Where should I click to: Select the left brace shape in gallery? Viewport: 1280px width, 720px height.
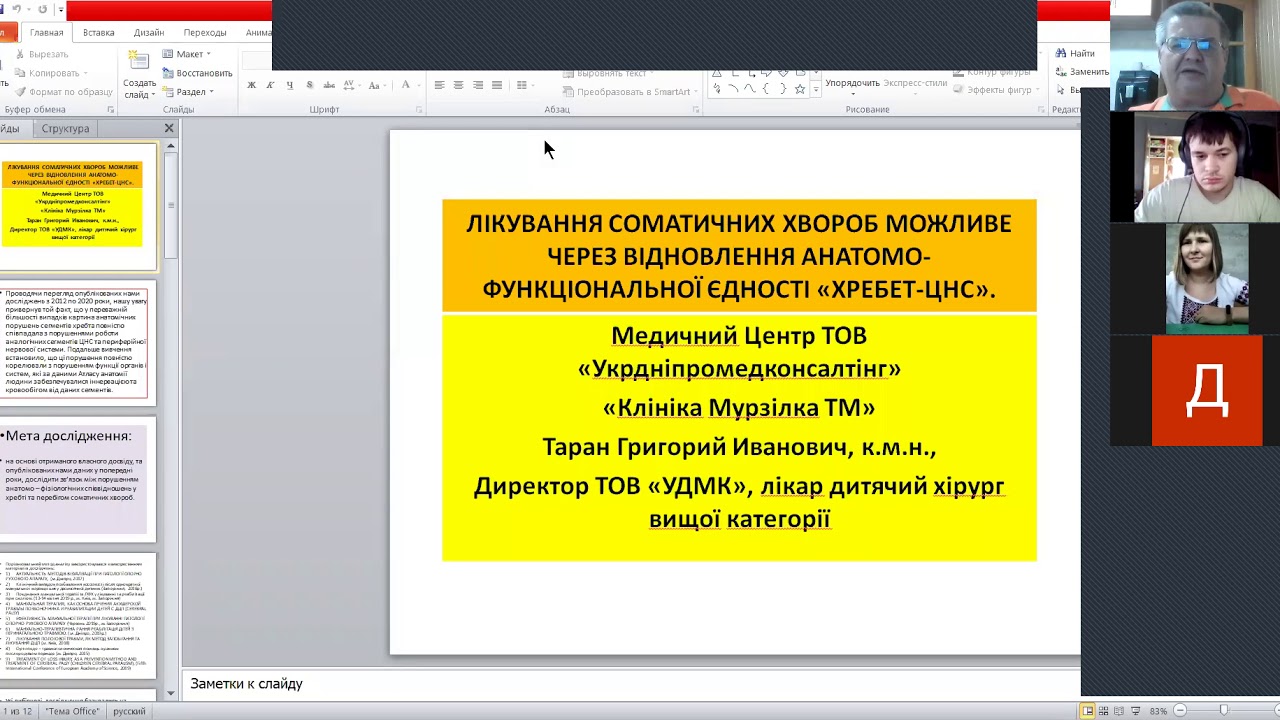tap(765, 89)
